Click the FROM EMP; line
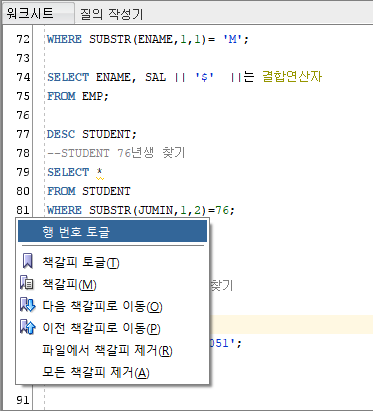The height and width of the screenshot is (411, 373). (78, 96)
